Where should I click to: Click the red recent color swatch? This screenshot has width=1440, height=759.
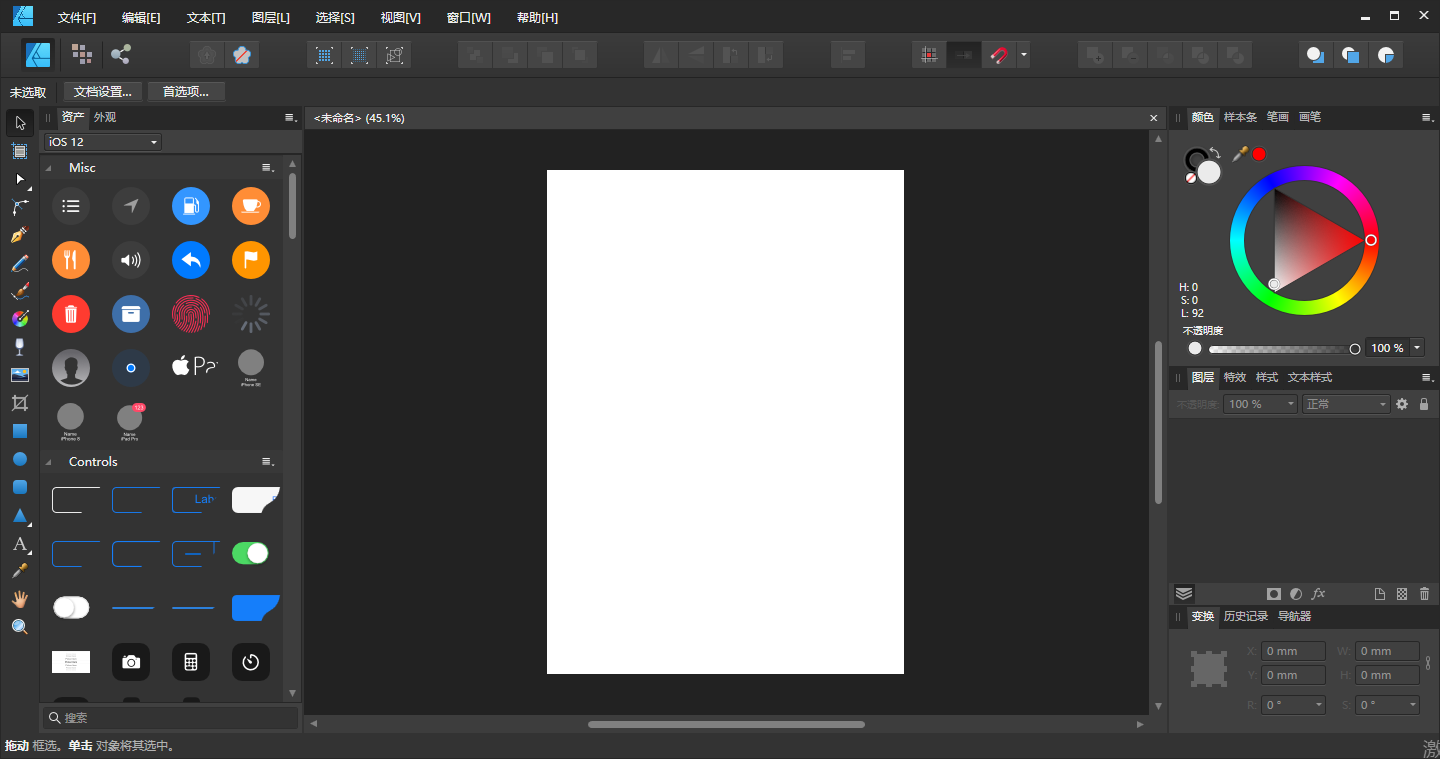[1259, 153]
